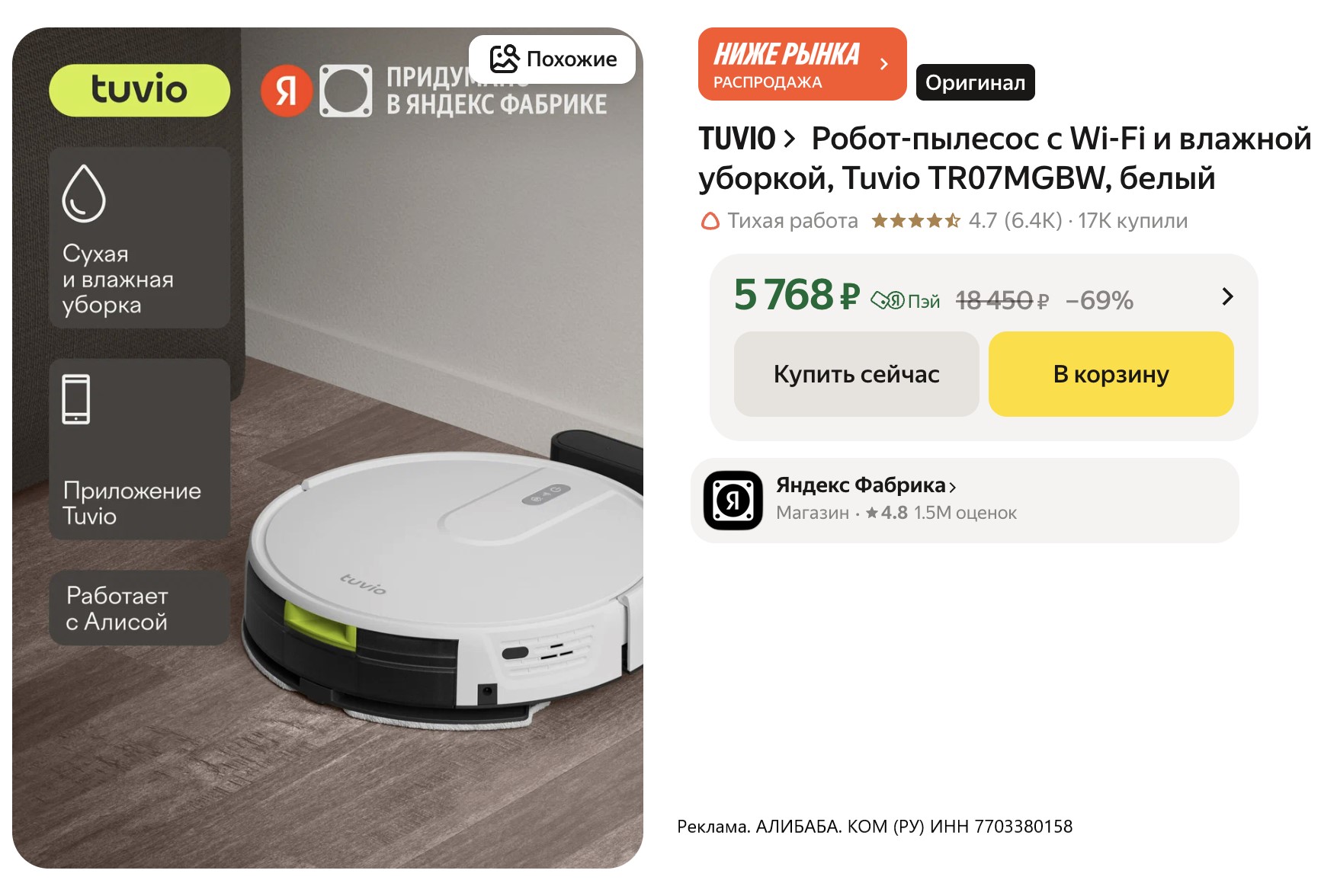1337x896 pixels.
Task: Add product with В корзину button
Action: [x=1111, y=374]
